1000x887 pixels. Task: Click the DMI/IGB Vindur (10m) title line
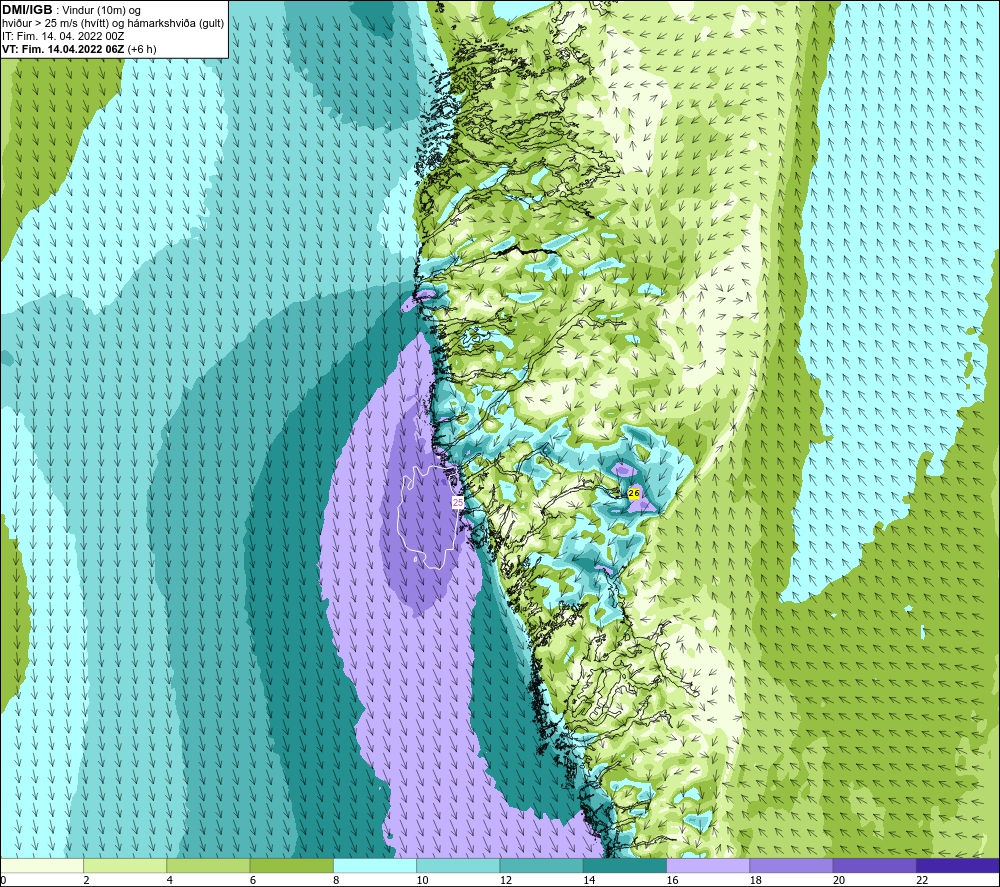71,10
